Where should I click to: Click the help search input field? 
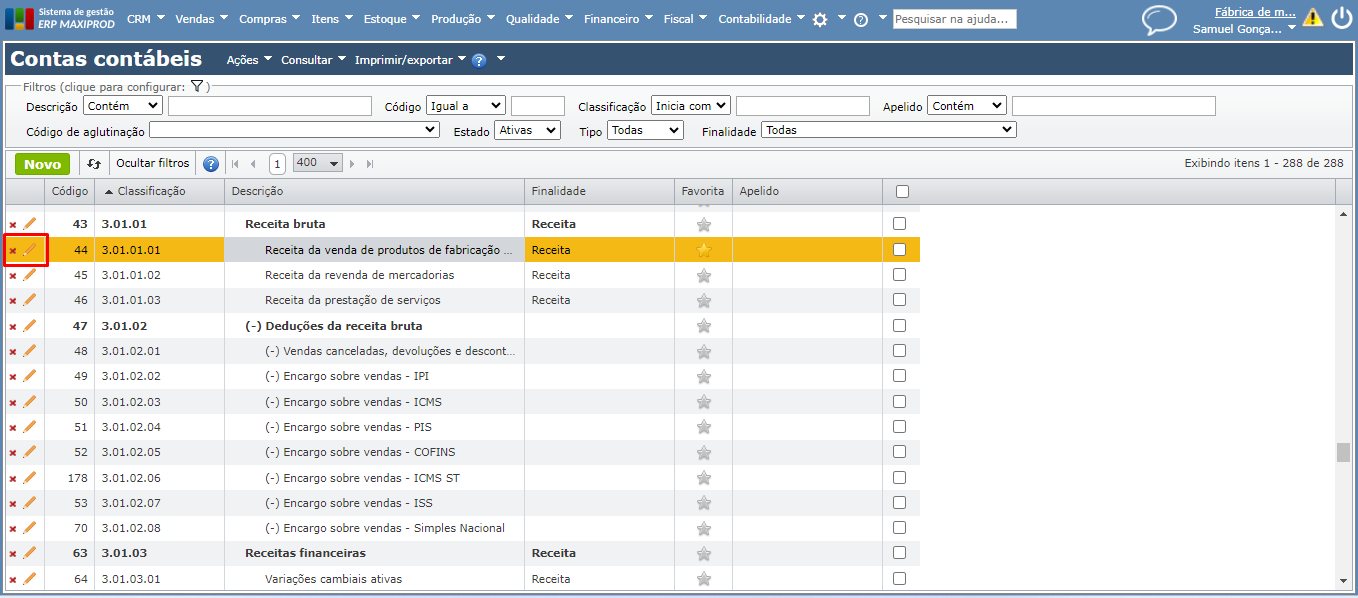pyautogui.click(x=954, y=19)
